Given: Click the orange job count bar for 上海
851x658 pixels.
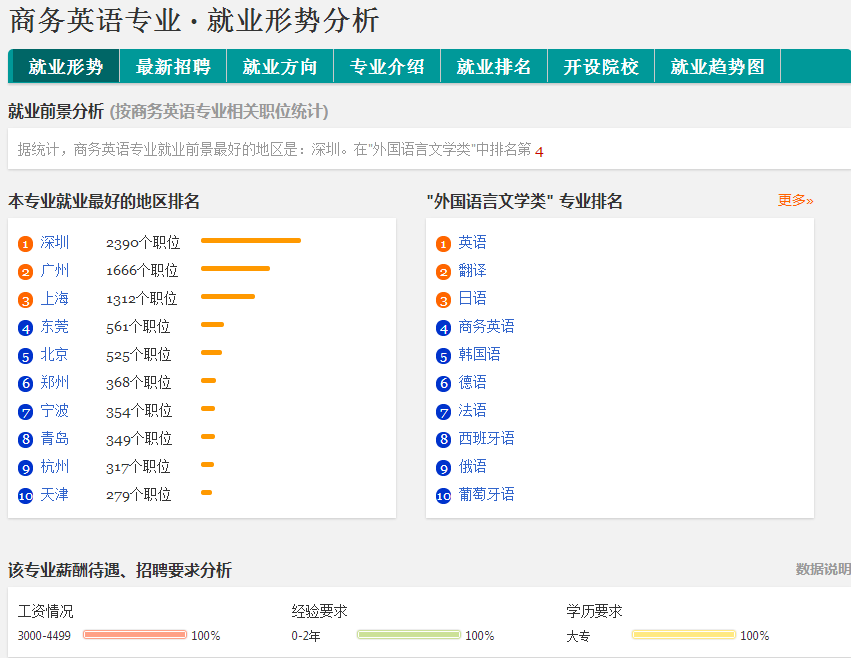Looking at the screenshot, I should click(x=228, y=297).
